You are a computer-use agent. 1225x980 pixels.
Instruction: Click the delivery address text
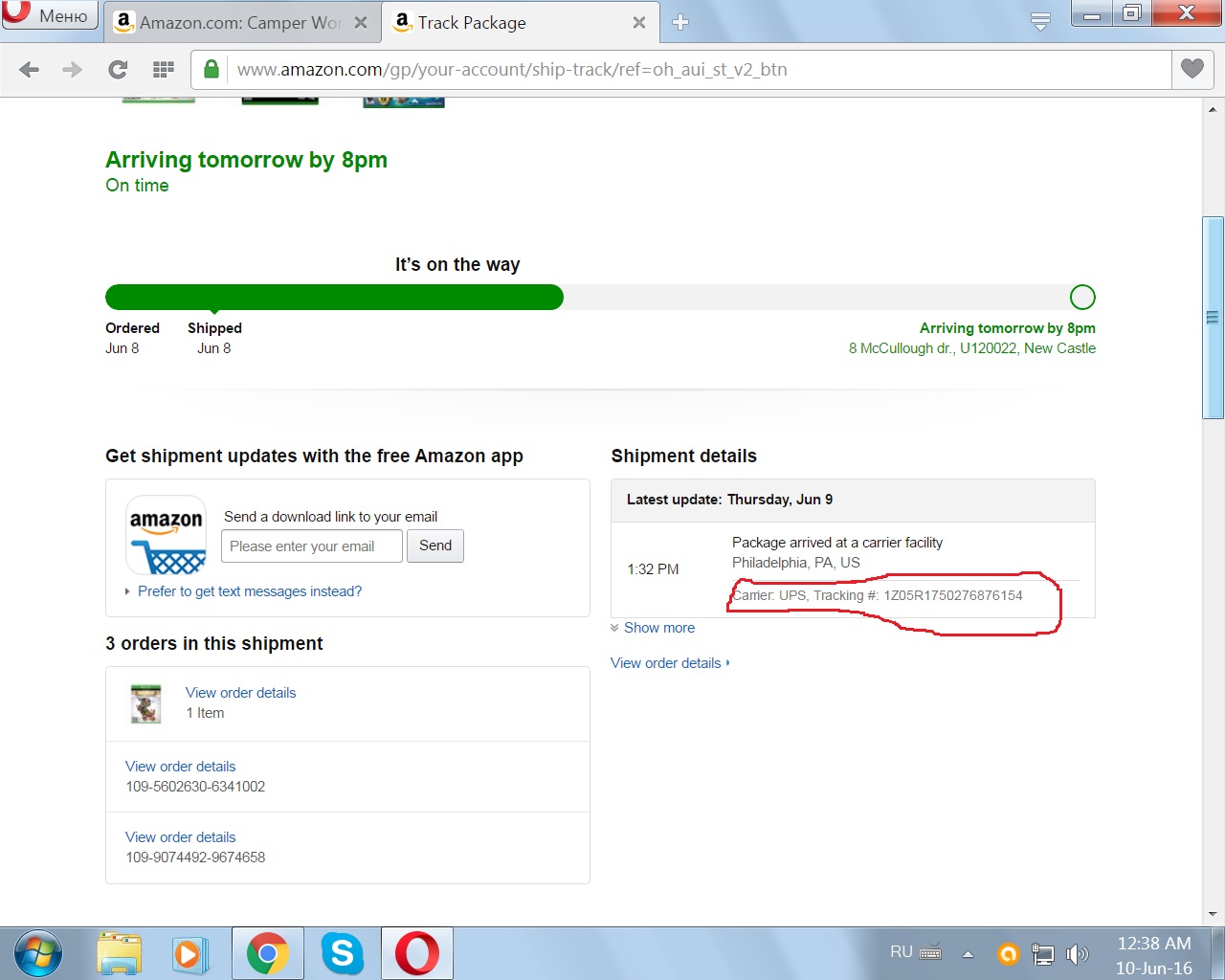pyautogui.click(x=972, y=348)
